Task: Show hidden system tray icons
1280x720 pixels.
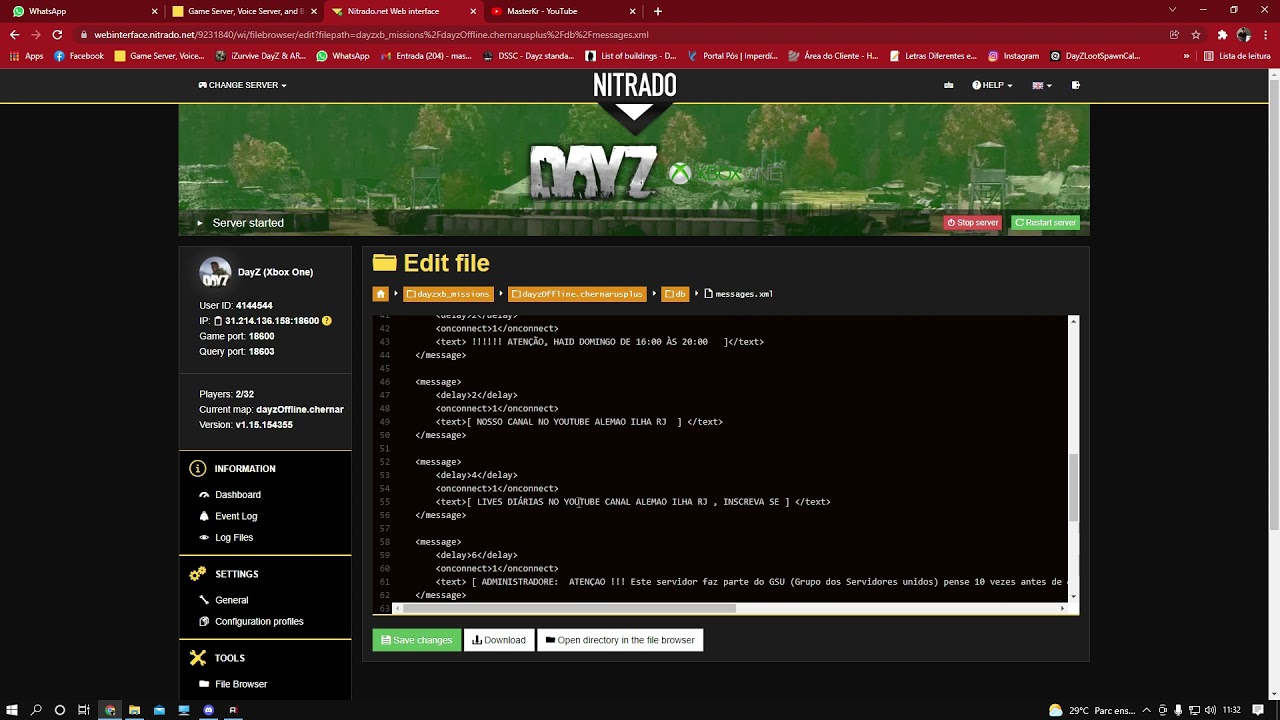Action: tap(1146, 710)
